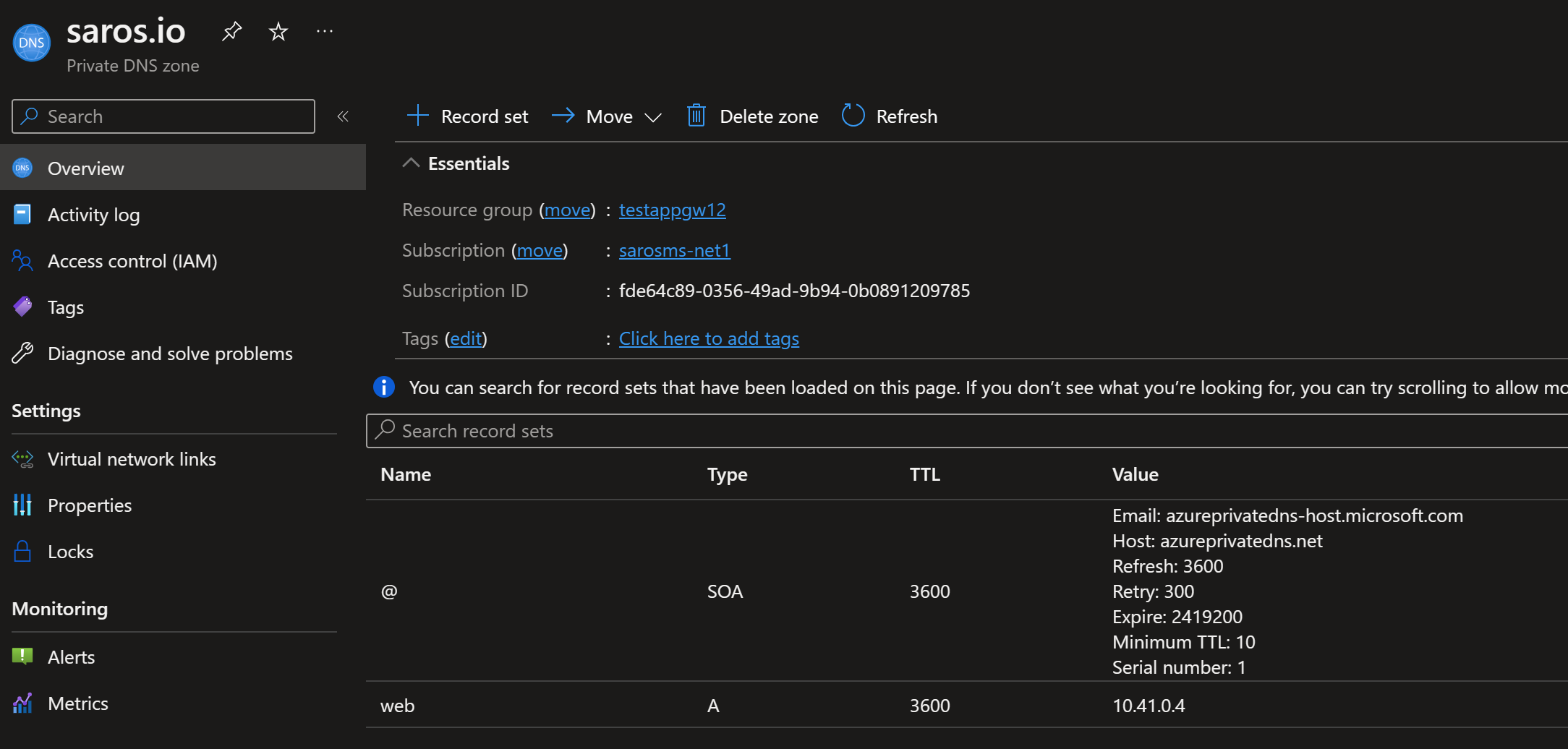Focus the sidebar Search field
1568x749 pixels.
[x=163, y=116]
